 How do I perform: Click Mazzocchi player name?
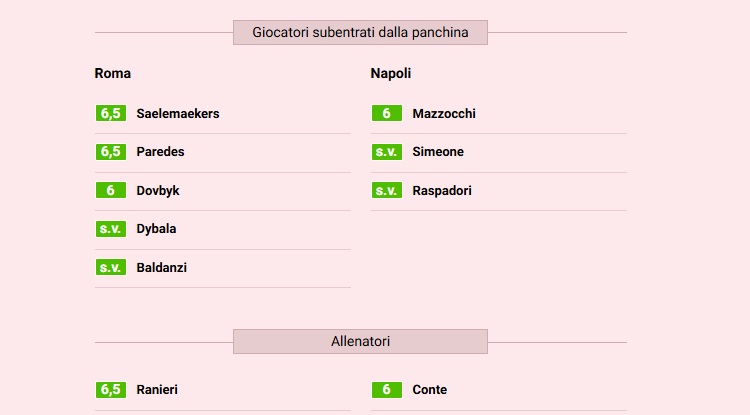[444, 114]
